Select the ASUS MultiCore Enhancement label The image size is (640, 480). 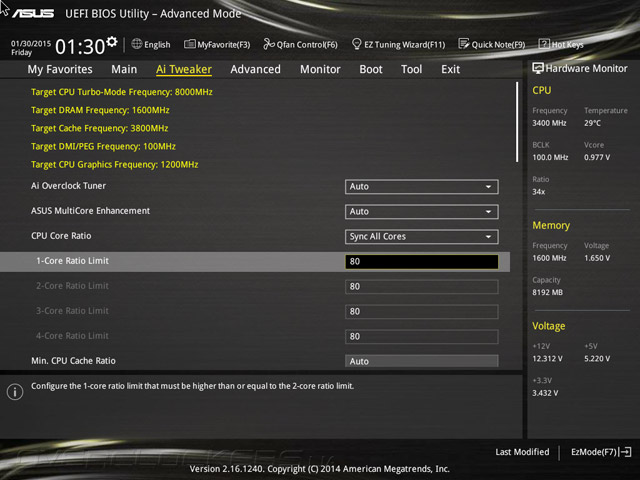(x=90, y=211)
